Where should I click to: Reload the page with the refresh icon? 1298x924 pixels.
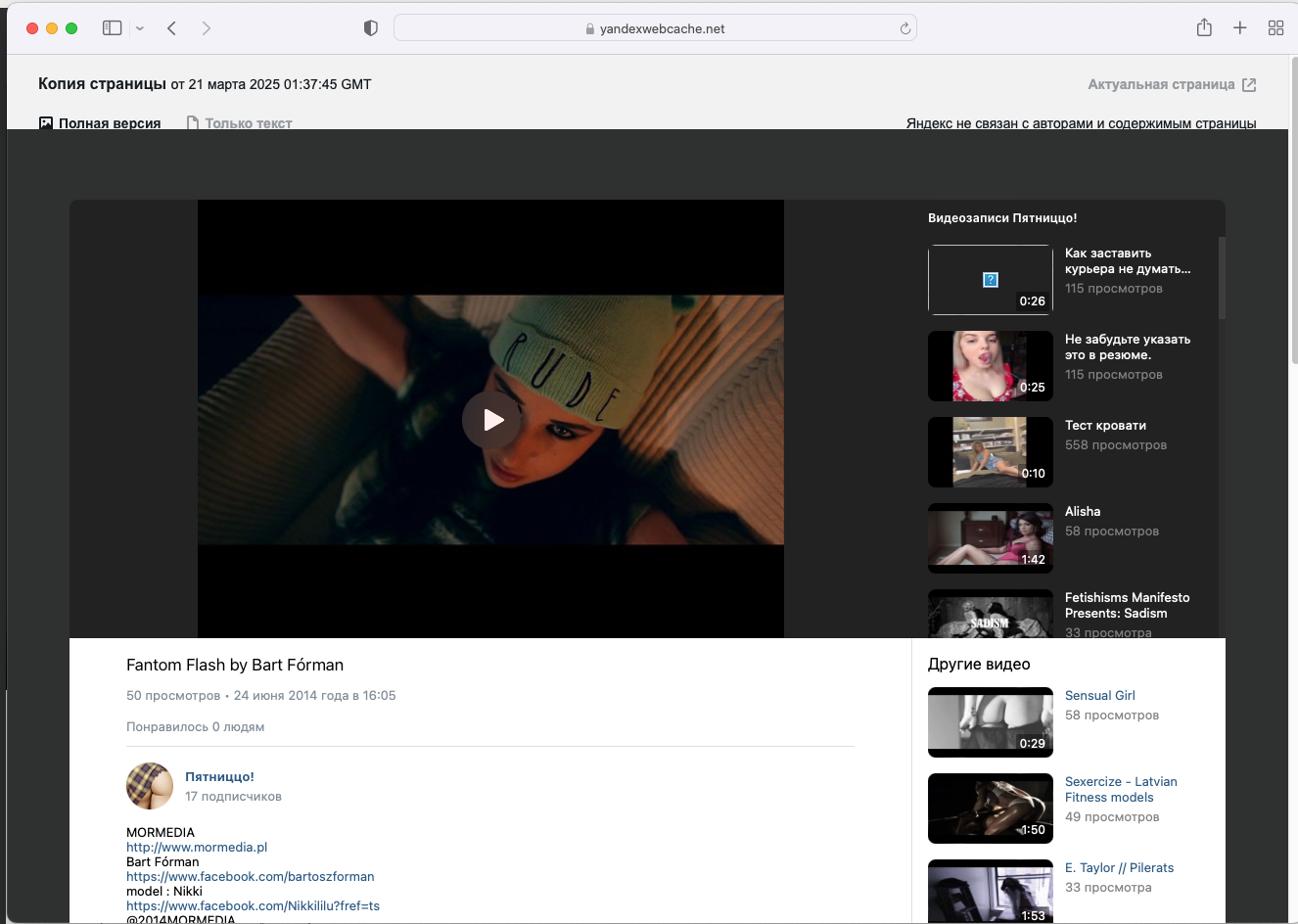[905, 28]
